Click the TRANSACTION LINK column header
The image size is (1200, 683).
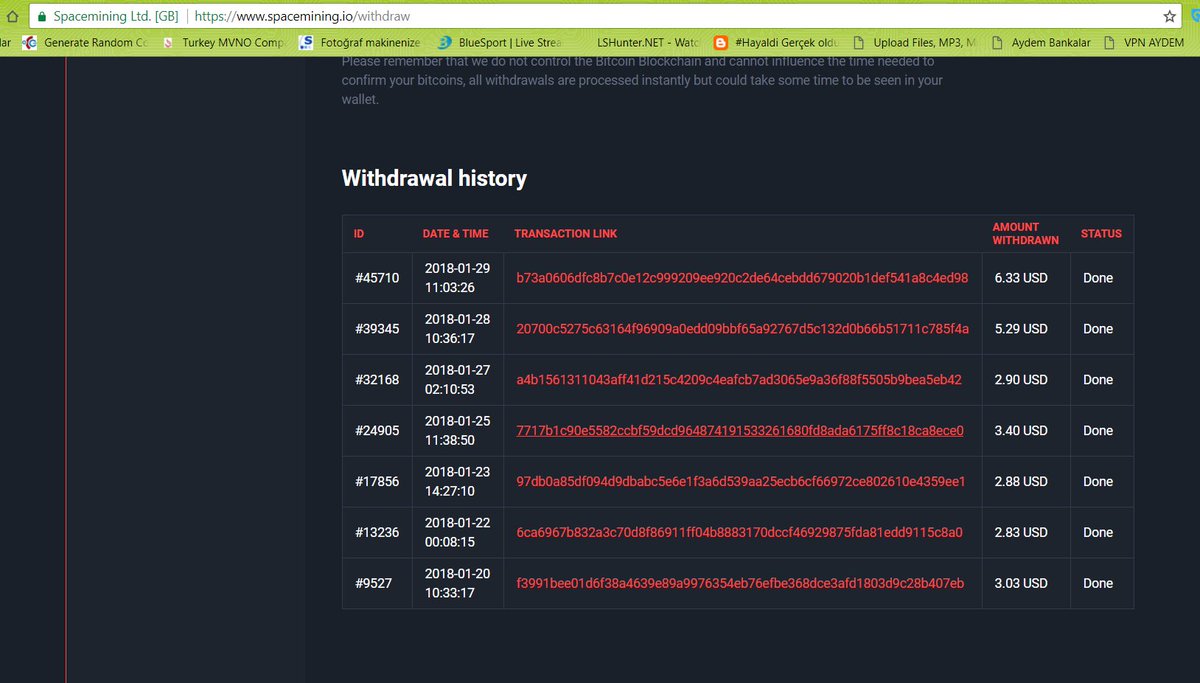(x=566, y=234)
